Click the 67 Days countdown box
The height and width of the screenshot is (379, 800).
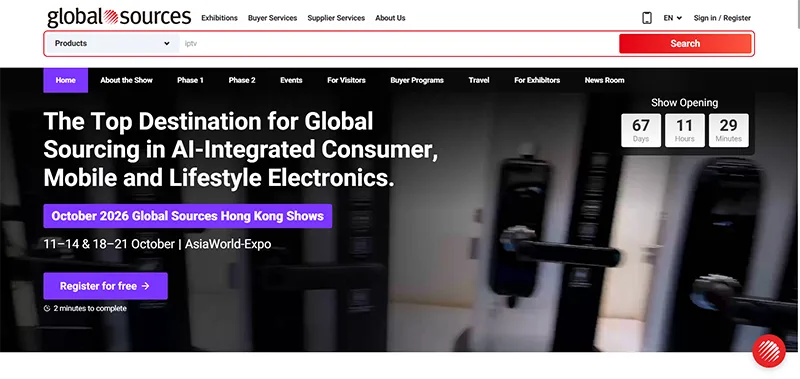click(x=641, y=130)
